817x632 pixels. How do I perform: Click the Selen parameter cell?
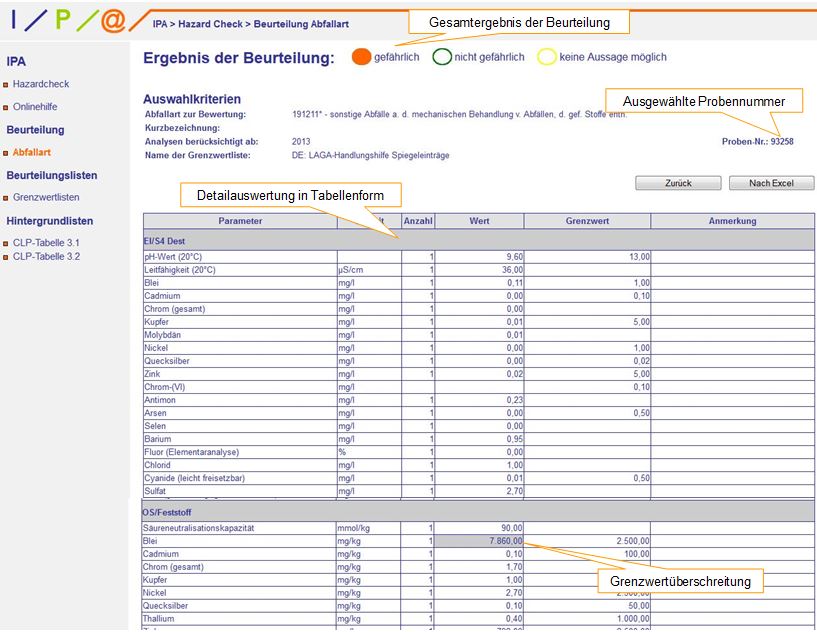[240, 426]
